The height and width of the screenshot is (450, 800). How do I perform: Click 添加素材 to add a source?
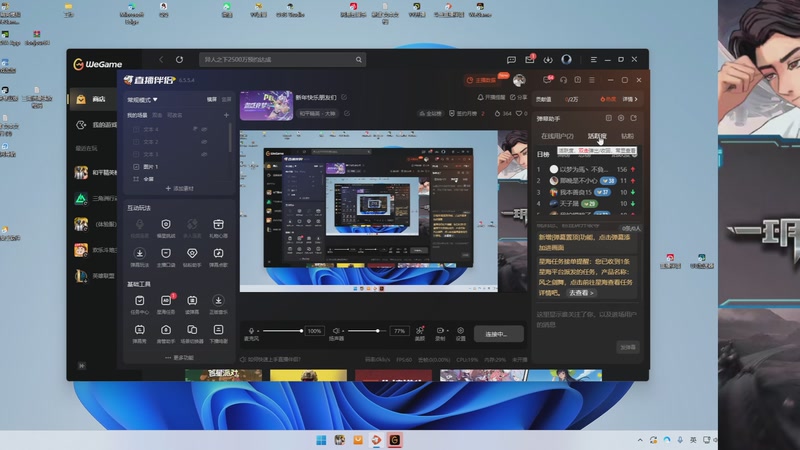180,189
